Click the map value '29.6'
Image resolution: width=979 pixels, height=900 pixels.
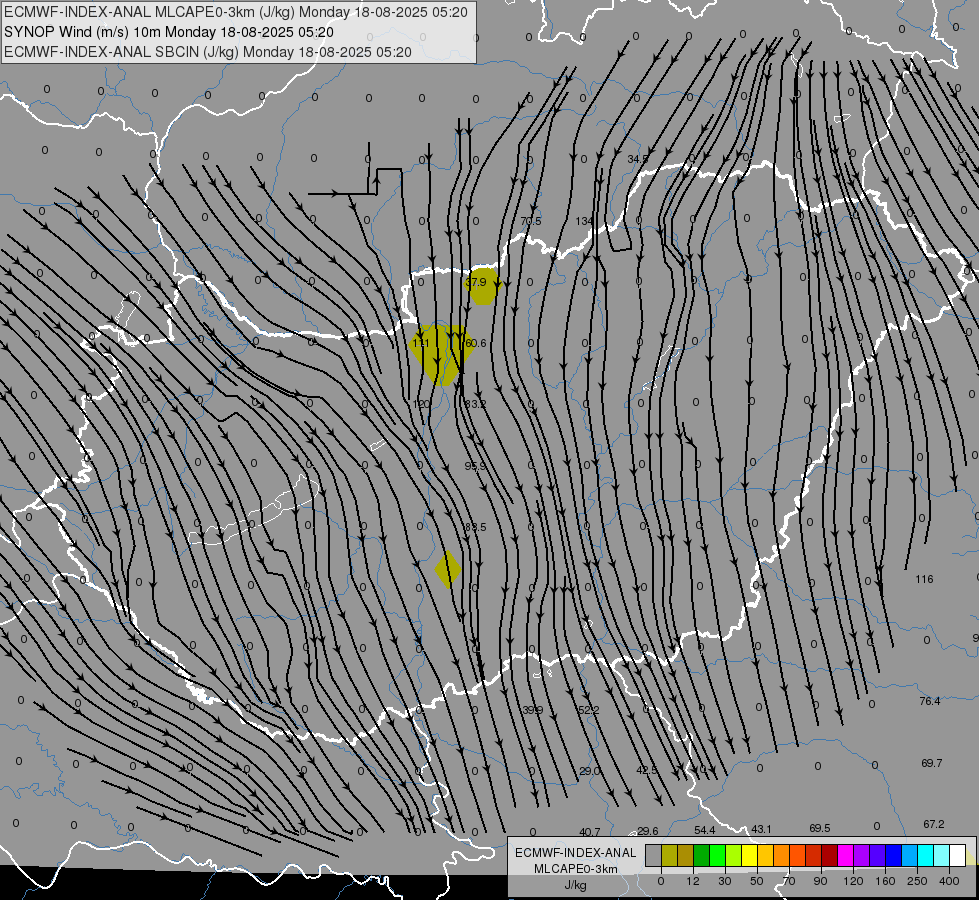click(647, 831)
